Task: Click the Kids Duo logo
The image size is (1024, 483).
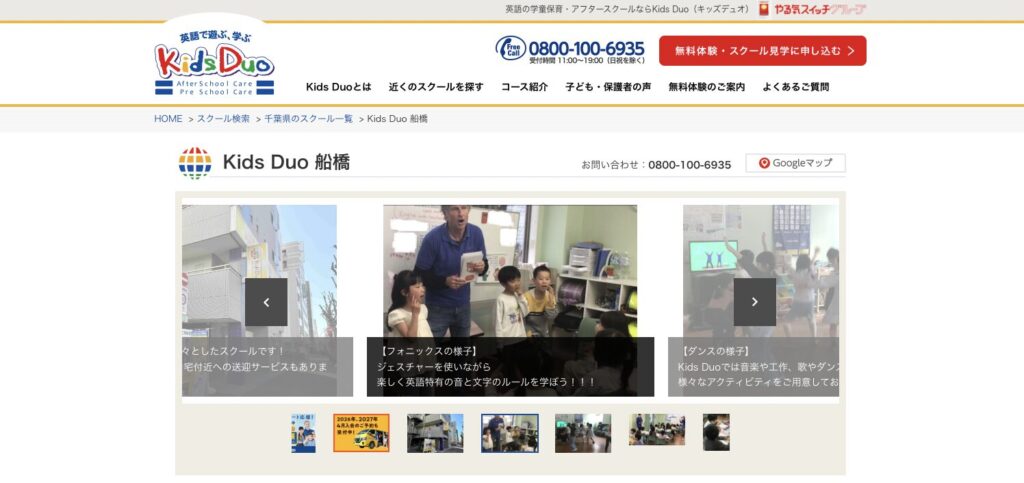Action: (214, 63)
